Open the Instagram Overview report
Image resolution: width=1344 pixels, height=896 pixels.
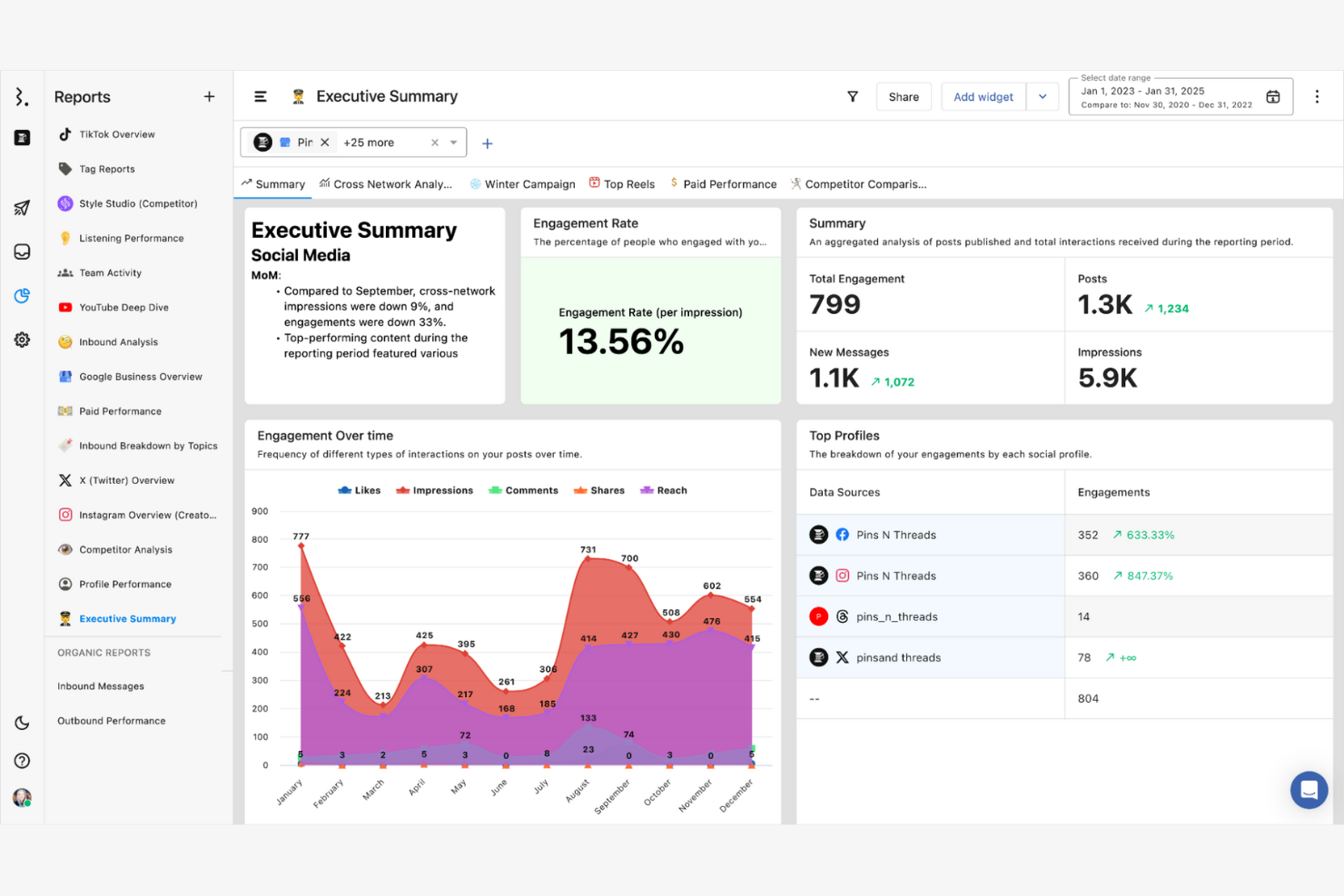[148, 515]
